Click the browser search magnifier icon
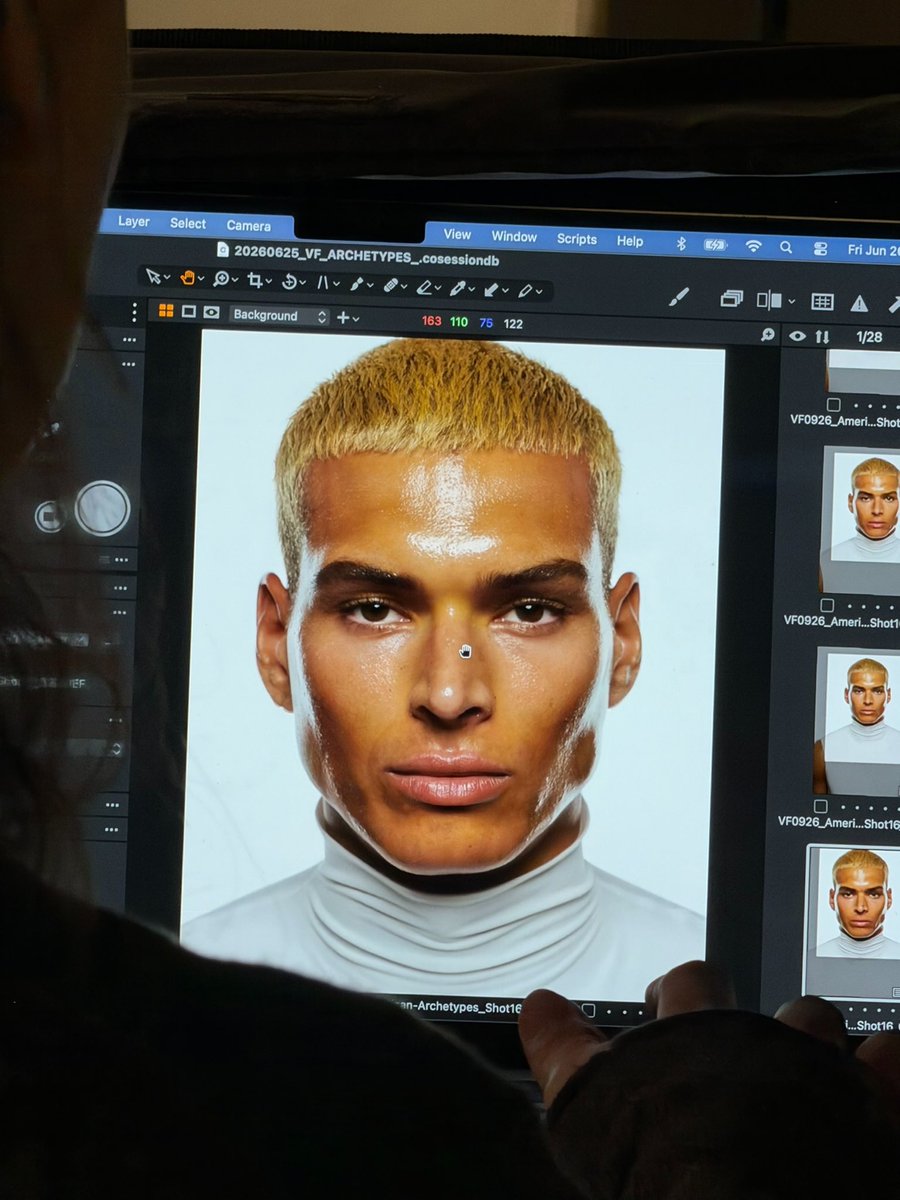 click(767, 335)
